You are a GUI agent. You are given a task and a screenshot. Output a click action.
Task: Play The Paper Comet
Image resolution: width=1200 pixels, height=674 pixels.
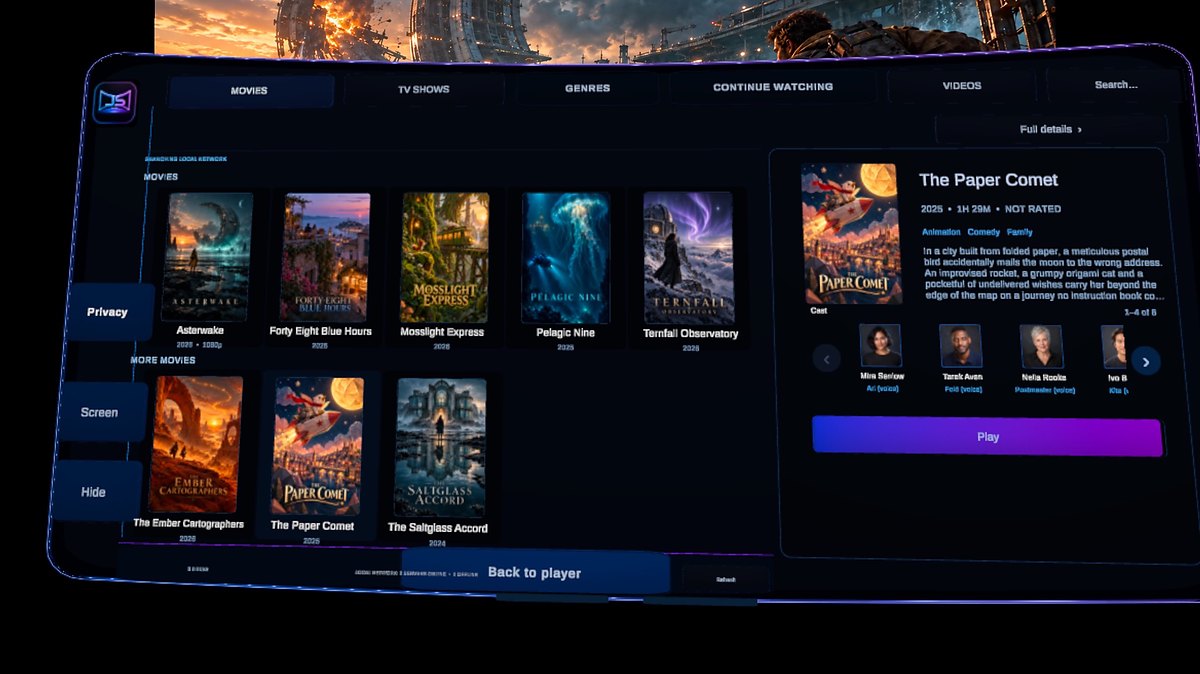click(987, 437)
